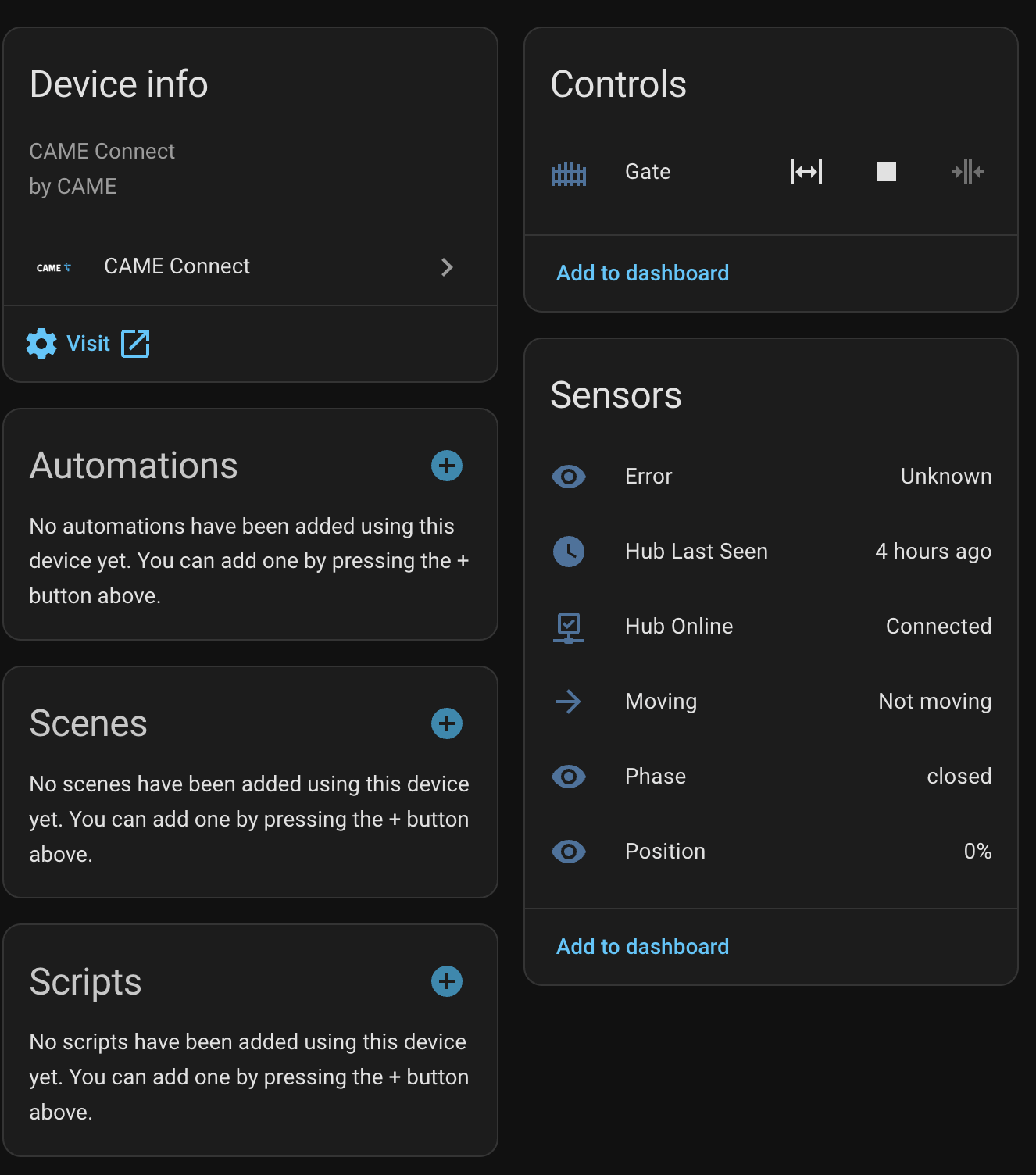1036x1175 pixels.
Task: Click the Visit link
Action: (88, 344)
